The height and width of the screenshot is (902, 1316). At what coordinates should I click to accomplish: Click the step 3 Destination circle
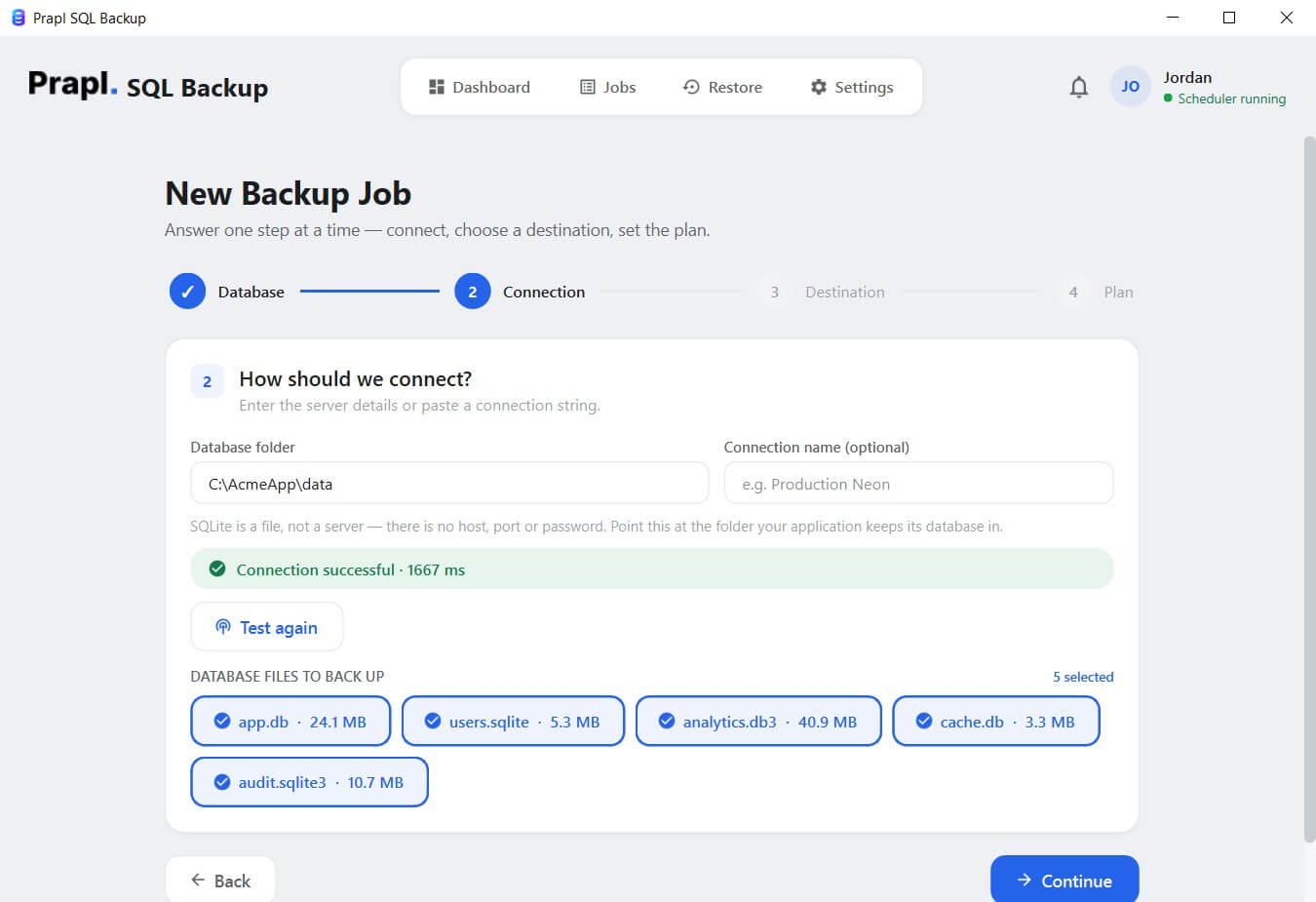point(774,292)
